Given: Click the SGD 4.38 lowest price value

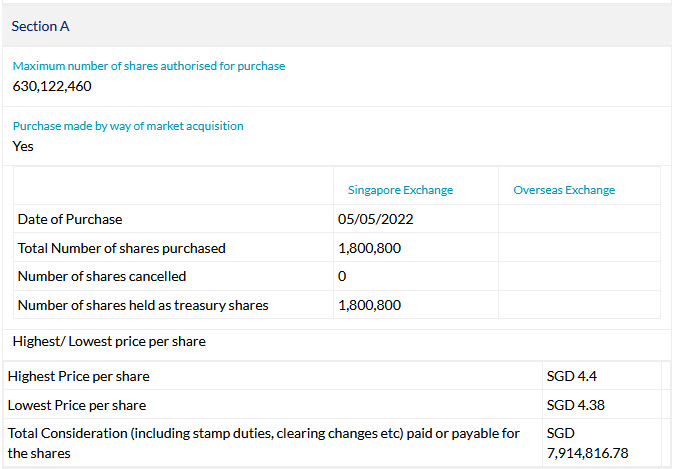Looking at the screenshot, I should tap(577, 405).
